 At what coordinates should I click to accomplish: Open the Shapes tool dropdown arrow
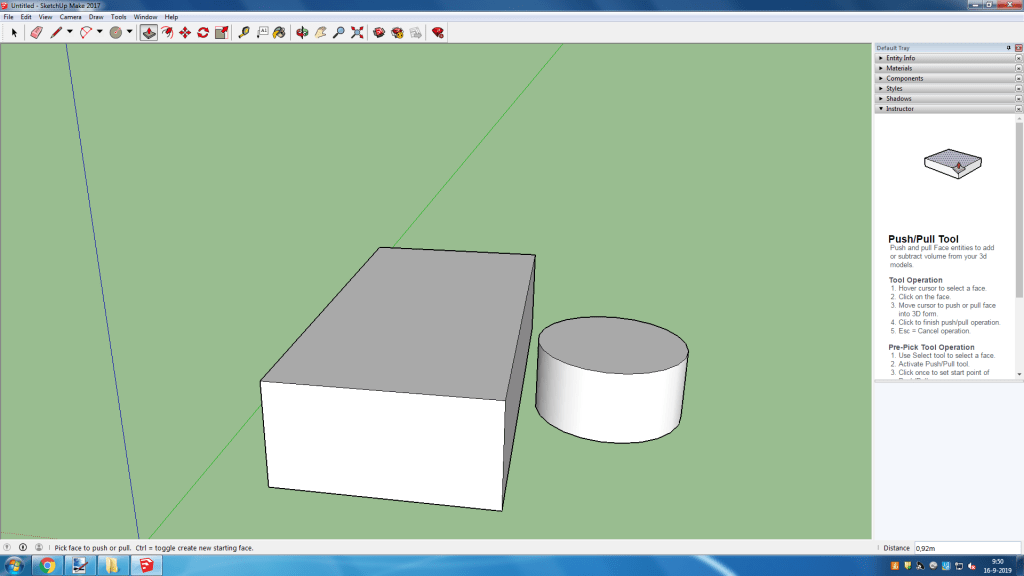coord(130,32)
